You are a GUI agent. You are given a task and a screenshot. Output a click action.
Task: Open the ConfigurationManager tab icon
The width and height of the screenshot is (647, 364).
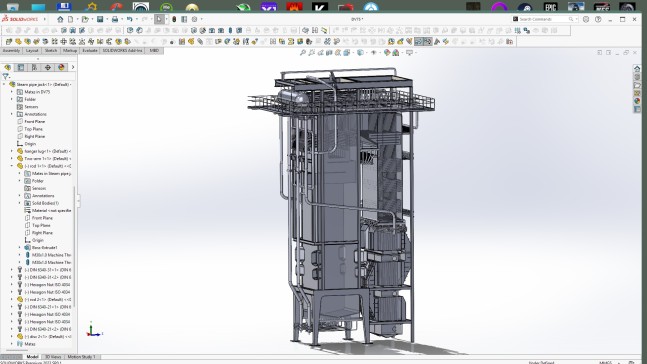point(34,67)
